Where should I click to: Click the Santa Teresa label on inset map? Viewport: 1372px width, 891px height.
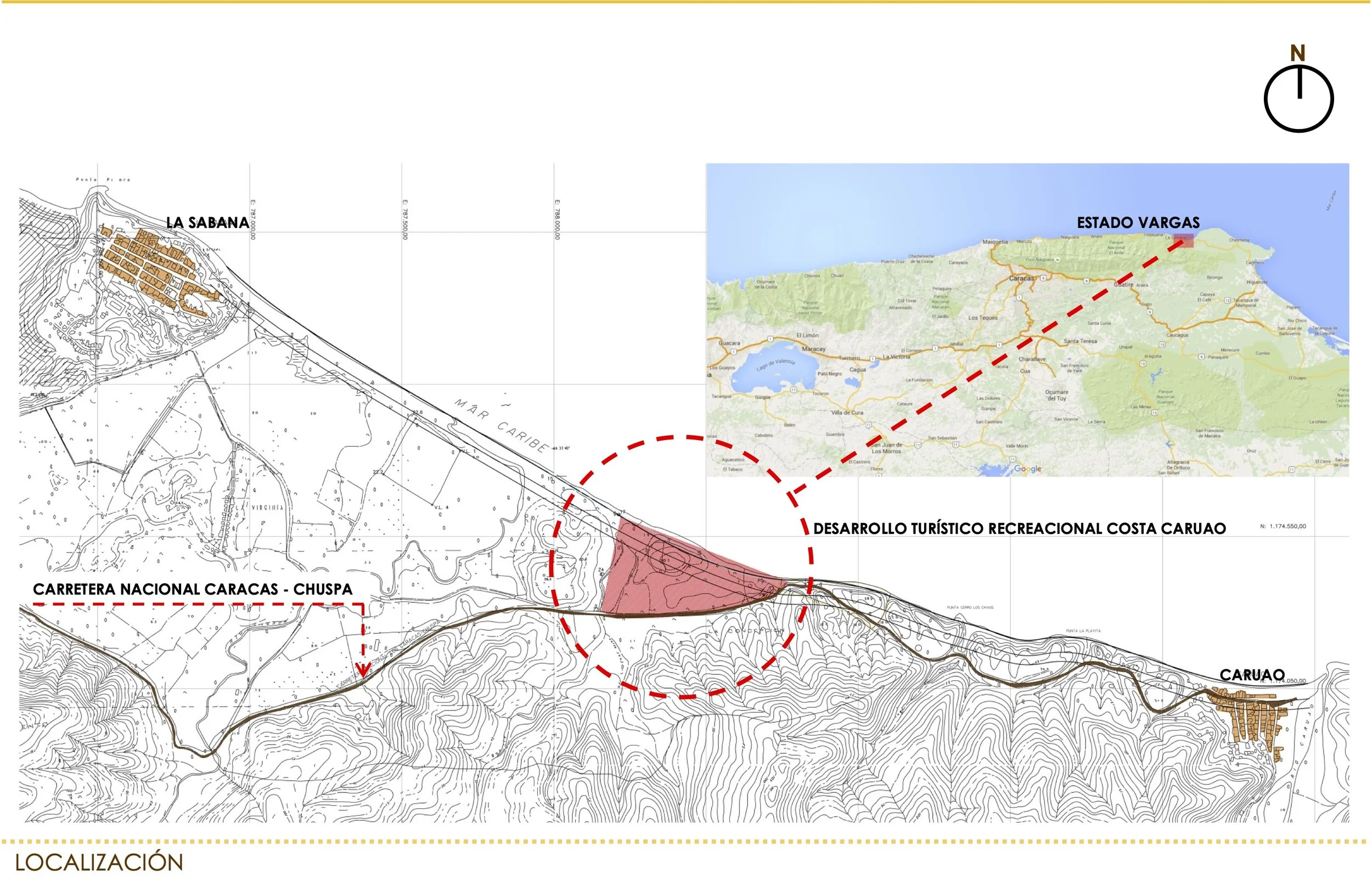tap(1079, 341)
